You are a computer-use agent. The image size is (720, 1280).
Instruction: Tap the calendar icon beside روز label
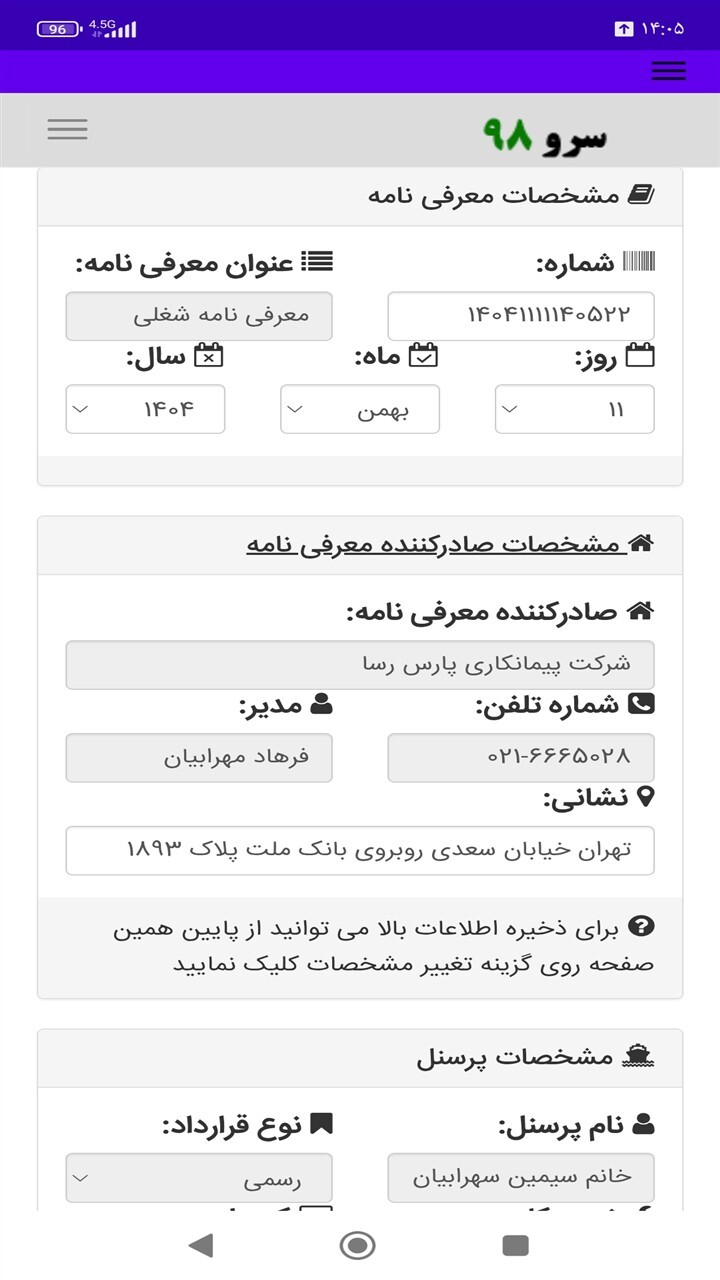640,355
